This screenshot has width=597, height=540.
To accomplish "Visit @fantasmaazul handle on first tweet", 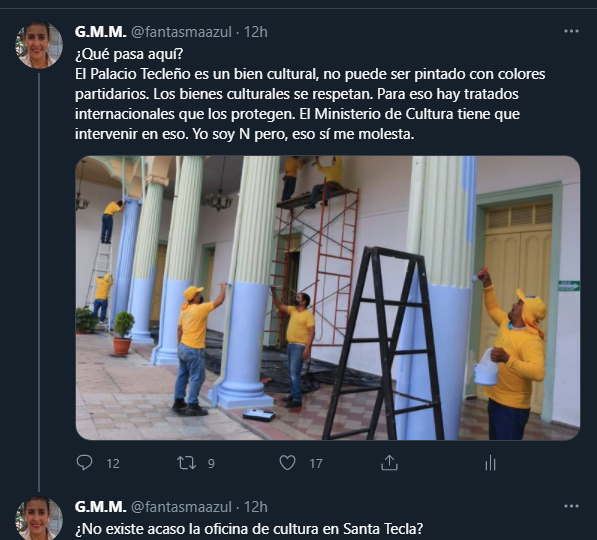I will [181, 32].
